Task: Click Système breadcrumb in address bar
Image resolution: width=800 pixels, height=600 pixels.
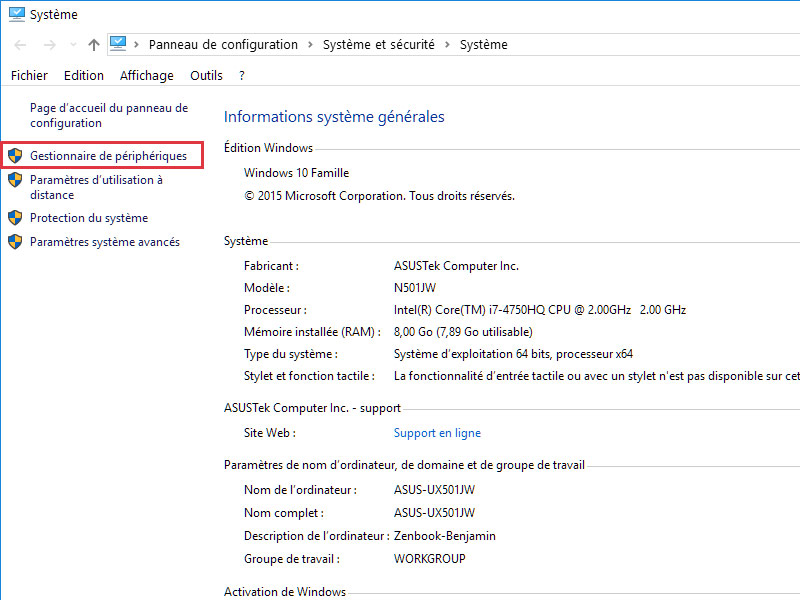Action: point(484,44)
